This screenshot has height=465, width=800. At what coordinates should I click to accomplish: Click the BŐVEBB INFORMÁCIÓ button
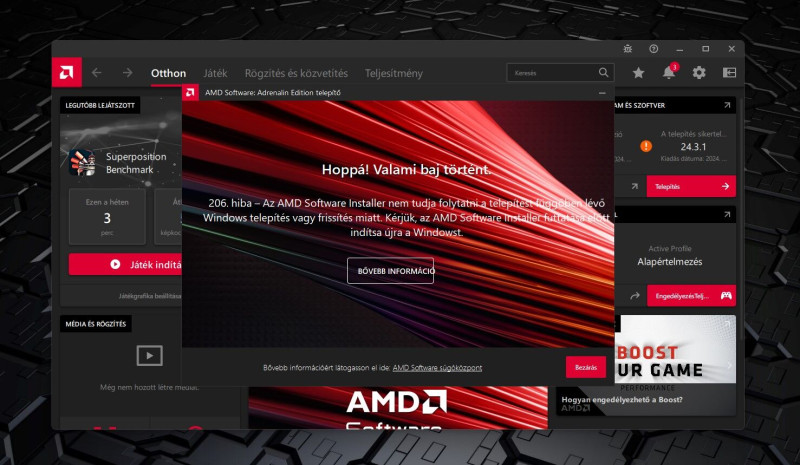[391, 271]
